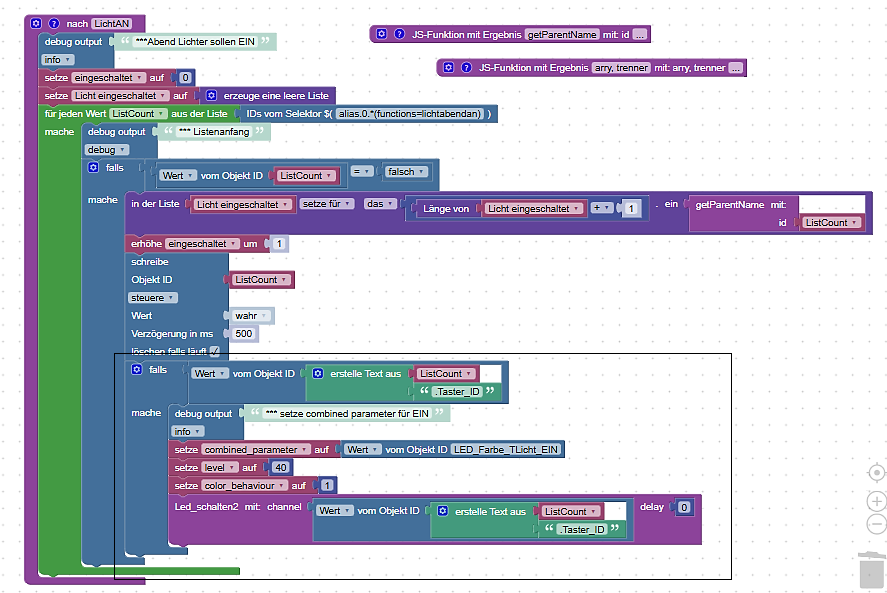Open Wert dropdown before LED_Farbe_TLicht_EIN

click(363, 450)
